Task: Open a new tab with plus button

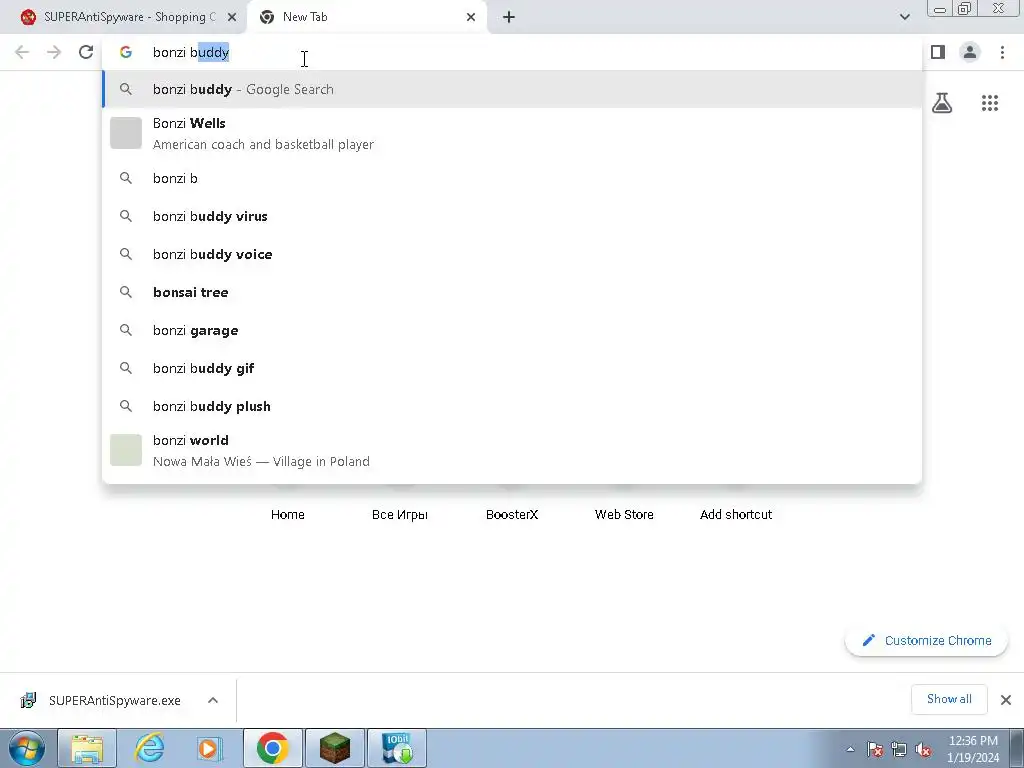Action: [x=509, y=17]
